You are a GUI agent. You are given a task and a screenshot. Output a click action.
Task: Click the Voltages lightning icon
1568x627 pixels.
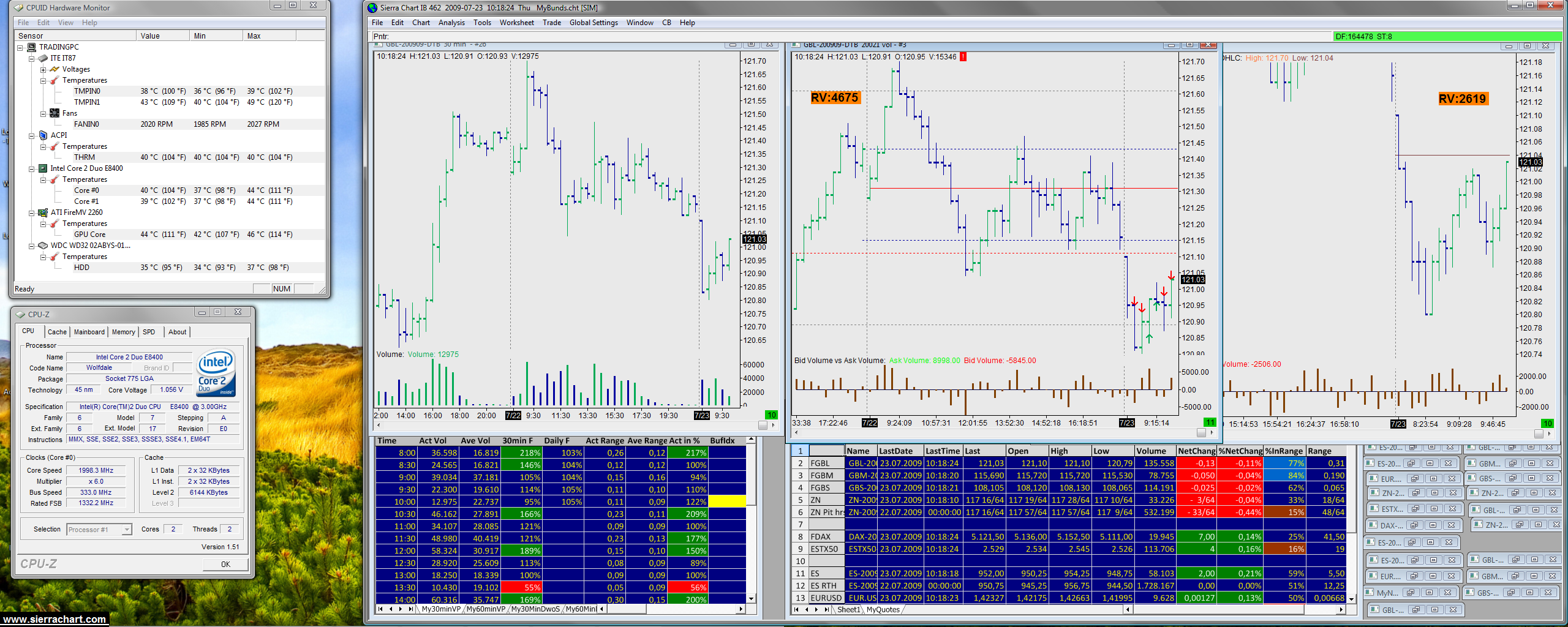(55, 69)
